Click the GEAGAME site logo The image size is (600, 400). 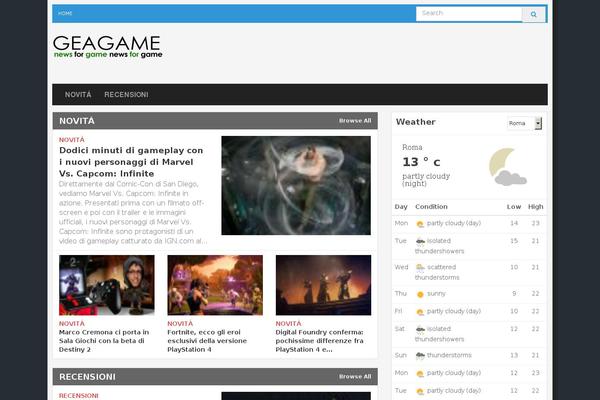pos(108,47)
